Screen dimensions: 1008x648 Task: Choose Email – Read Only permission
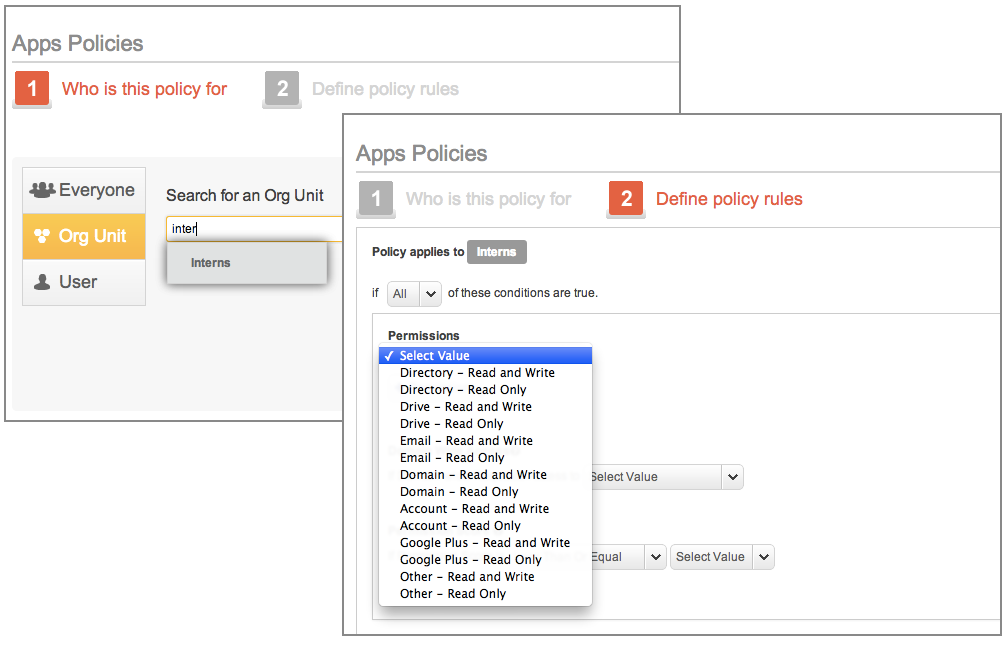click(x=452, y=458)
